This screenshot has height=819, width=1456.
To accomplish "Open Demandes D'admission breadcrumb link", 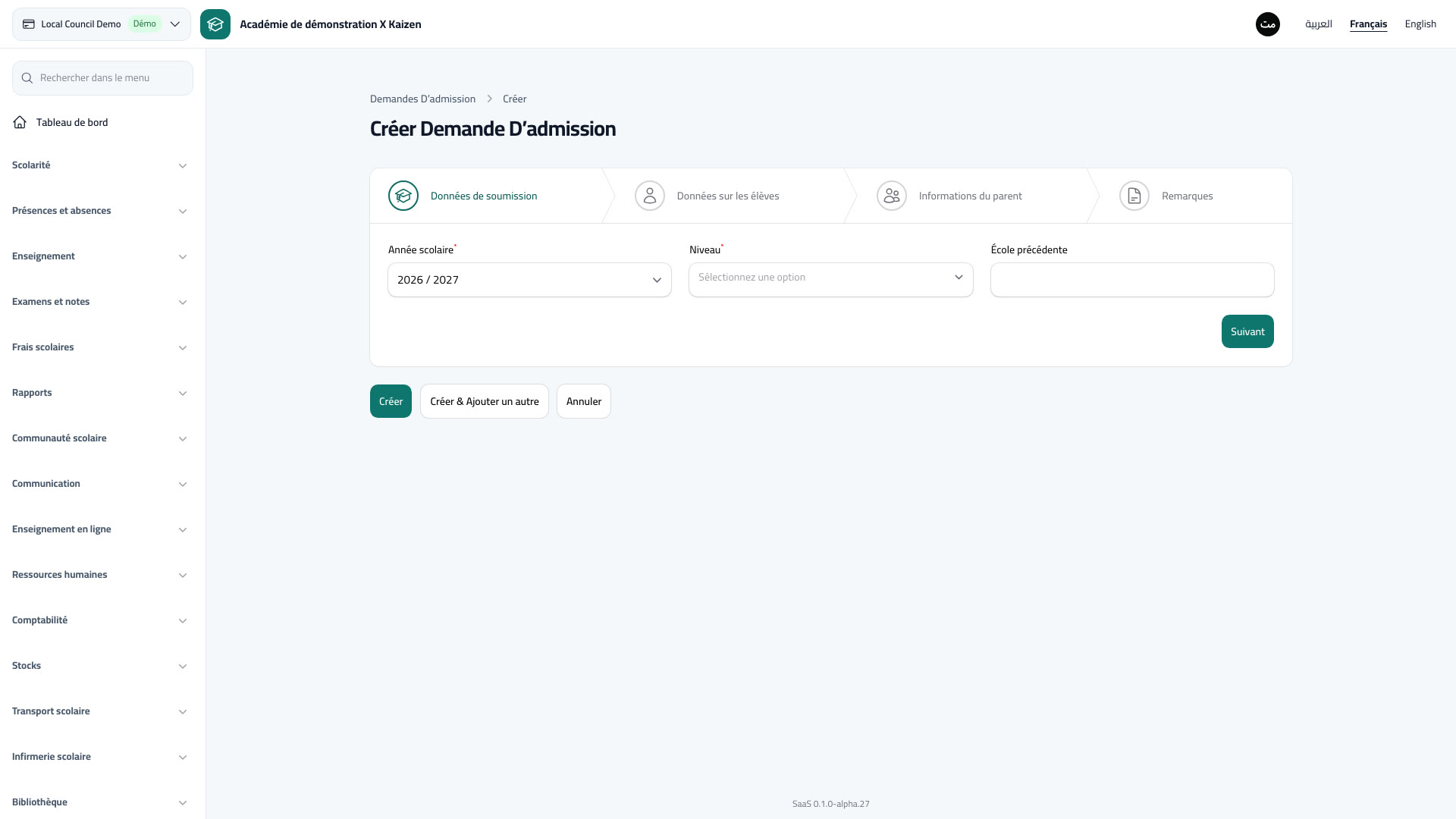I will 422,99.
